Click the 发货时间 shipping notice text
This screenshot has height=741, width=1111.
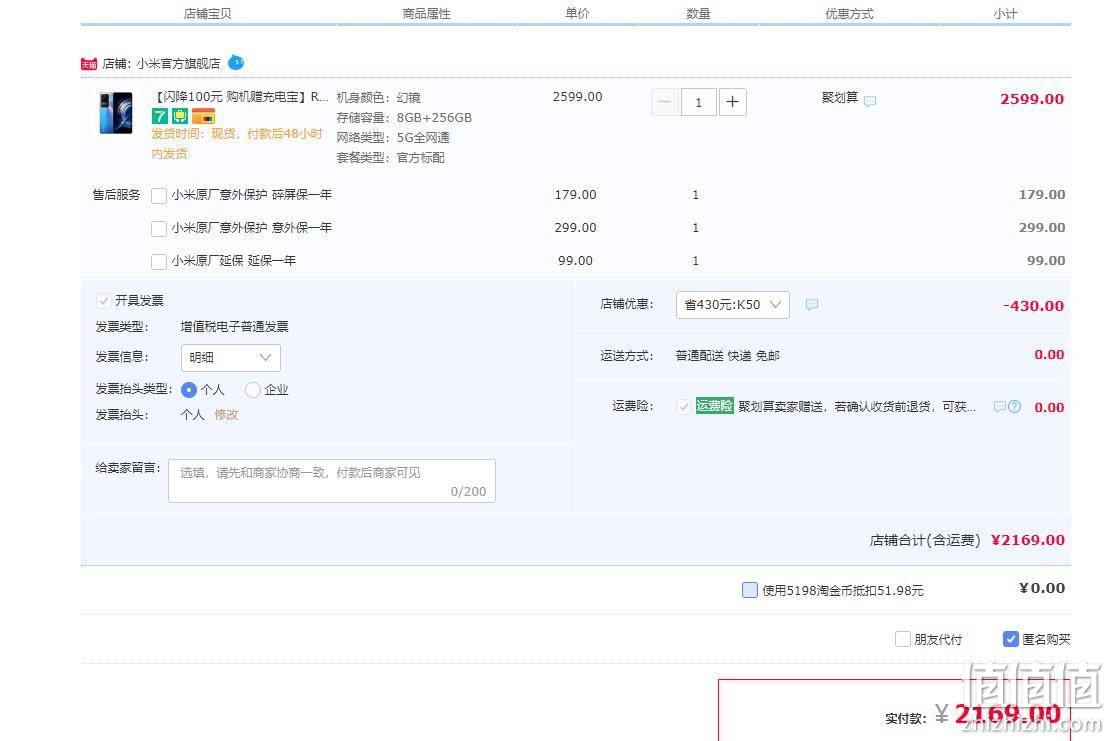[237, 143]
